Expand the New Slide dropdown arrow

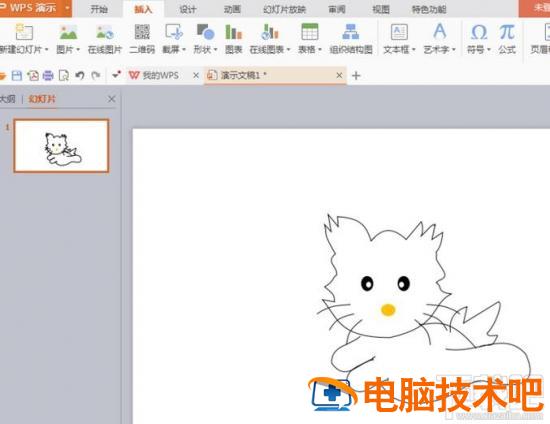pos(46,50)
